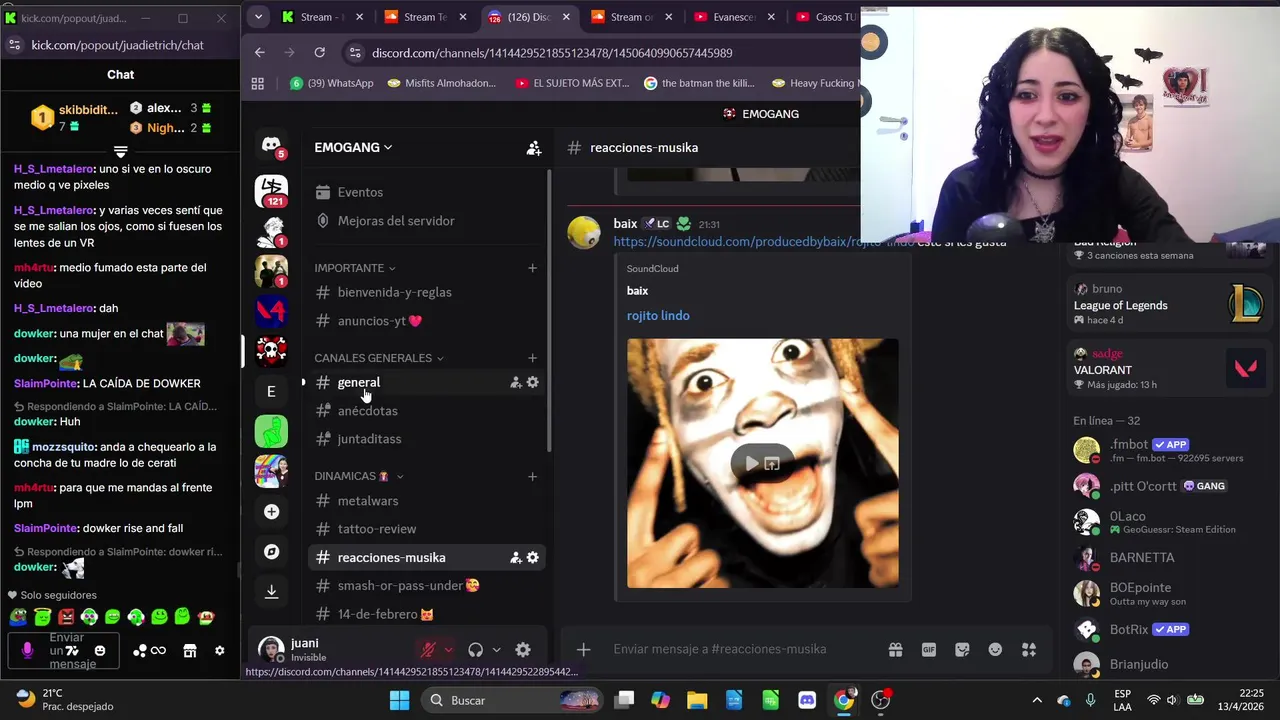Open the Discover servers compass icon

tap(271, 552)
